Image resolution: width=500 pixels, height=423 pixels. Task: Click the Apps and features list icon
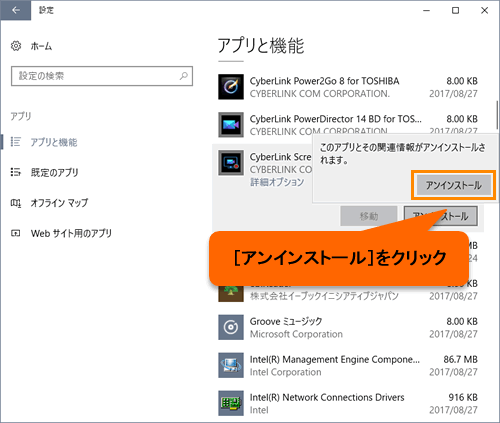tap(16, 142)
